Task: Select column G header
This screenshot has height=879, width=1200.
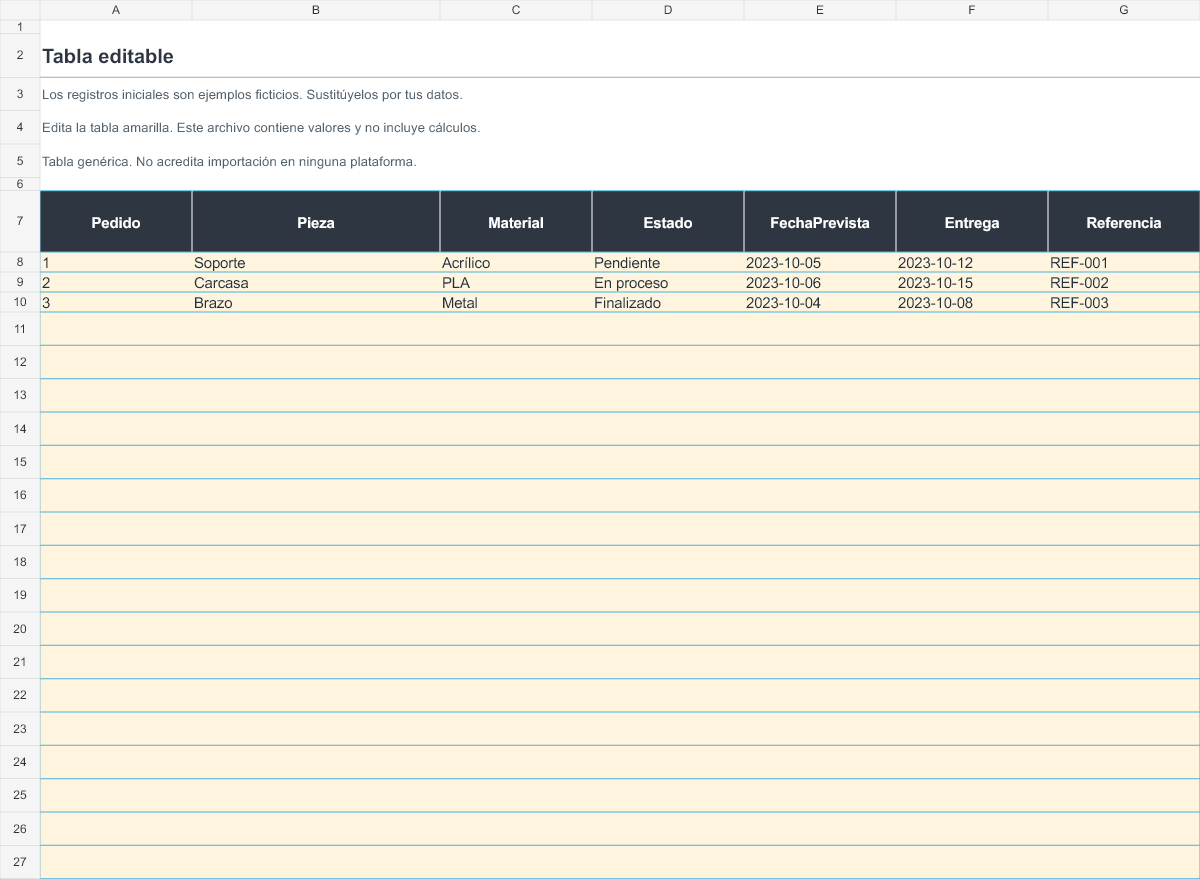Action: 1124,10
